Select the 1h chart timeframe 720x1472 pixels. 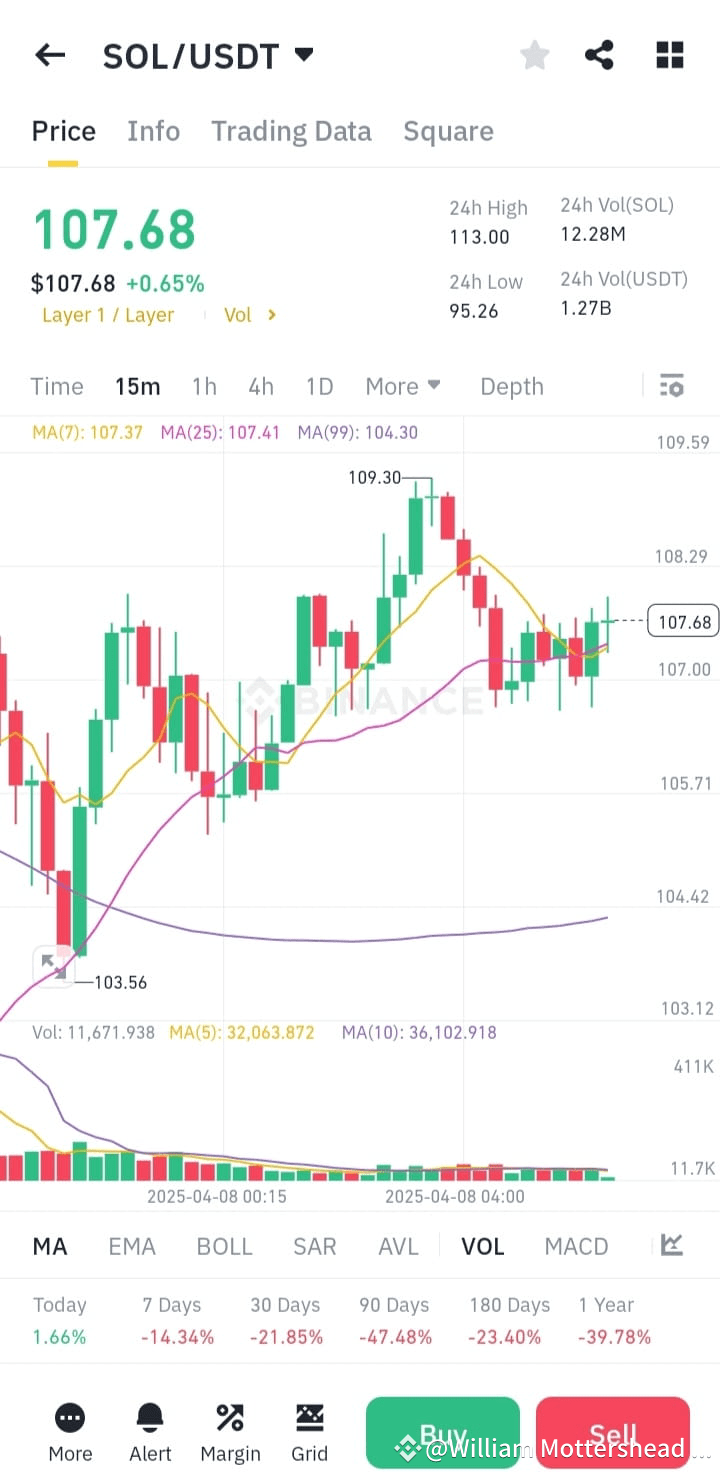[x=204, y=385]
